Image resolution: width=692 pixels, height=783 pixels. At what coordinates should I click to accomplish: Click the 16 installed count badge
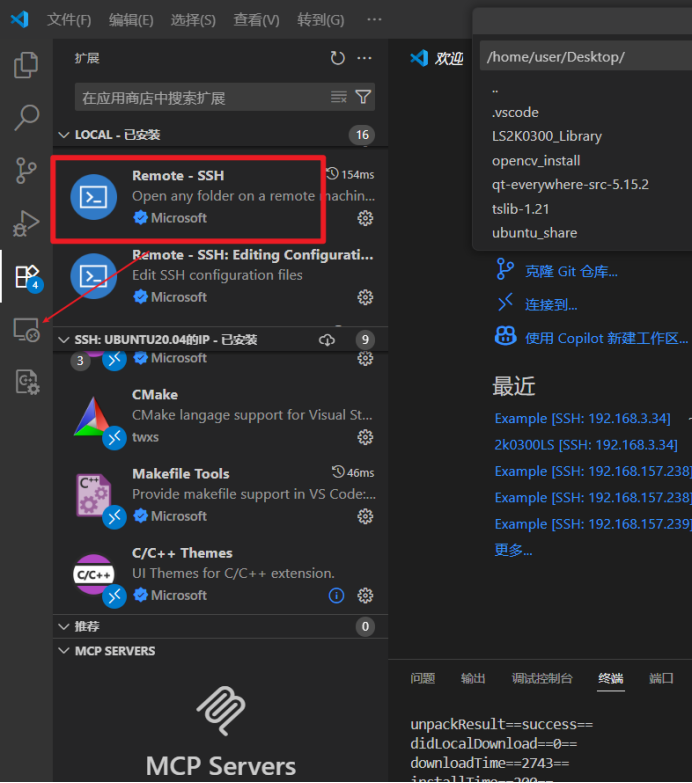pos(362,135)
